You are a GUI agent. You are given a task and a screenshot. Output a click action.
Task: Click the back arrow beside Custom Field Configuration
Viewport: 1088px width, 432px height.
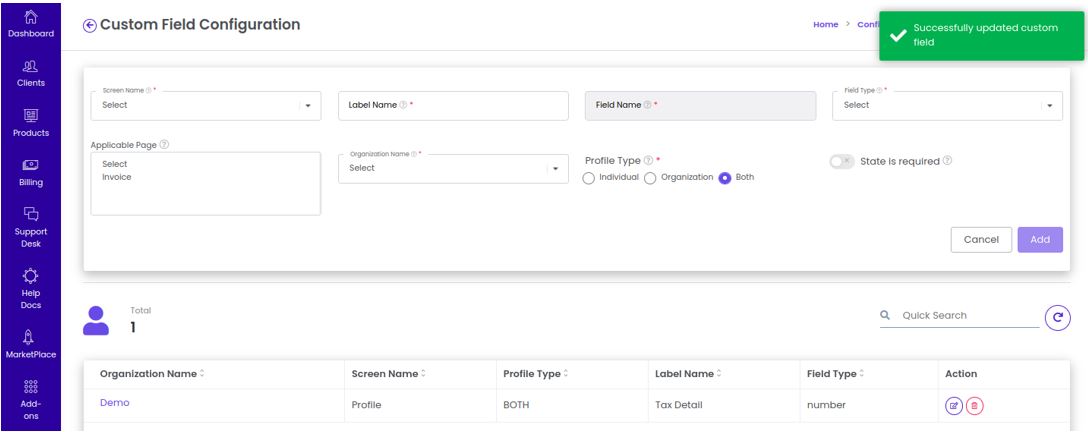(90, 26)
